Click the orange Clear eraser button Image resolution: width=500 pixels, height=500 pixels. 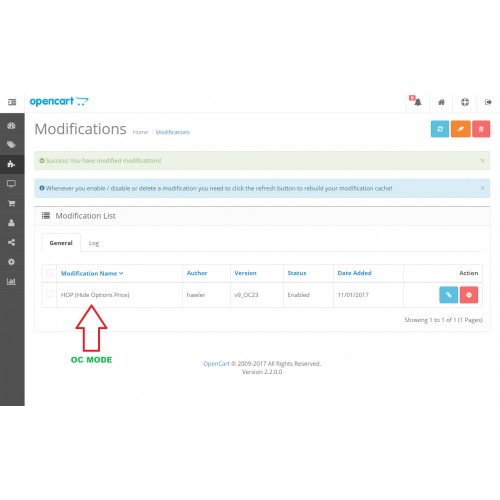point(461,129)
